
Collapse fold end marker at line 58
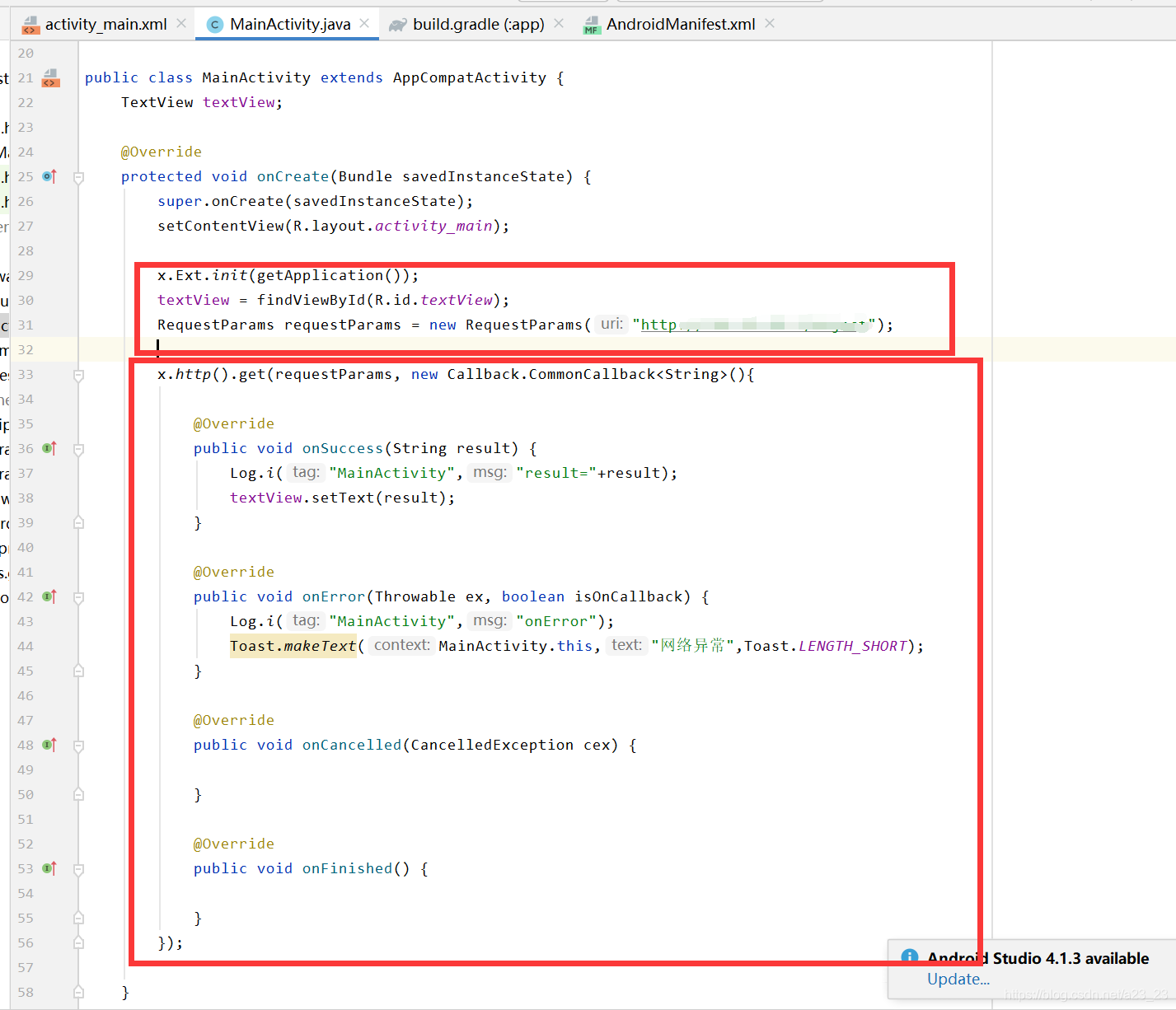[x=79, y=992]
